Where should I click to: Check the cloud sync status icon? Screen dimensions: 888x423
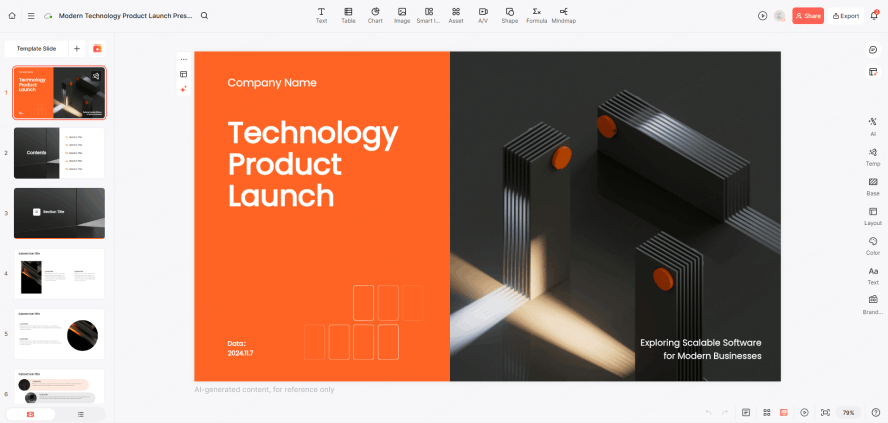click(x=48, y=16)
